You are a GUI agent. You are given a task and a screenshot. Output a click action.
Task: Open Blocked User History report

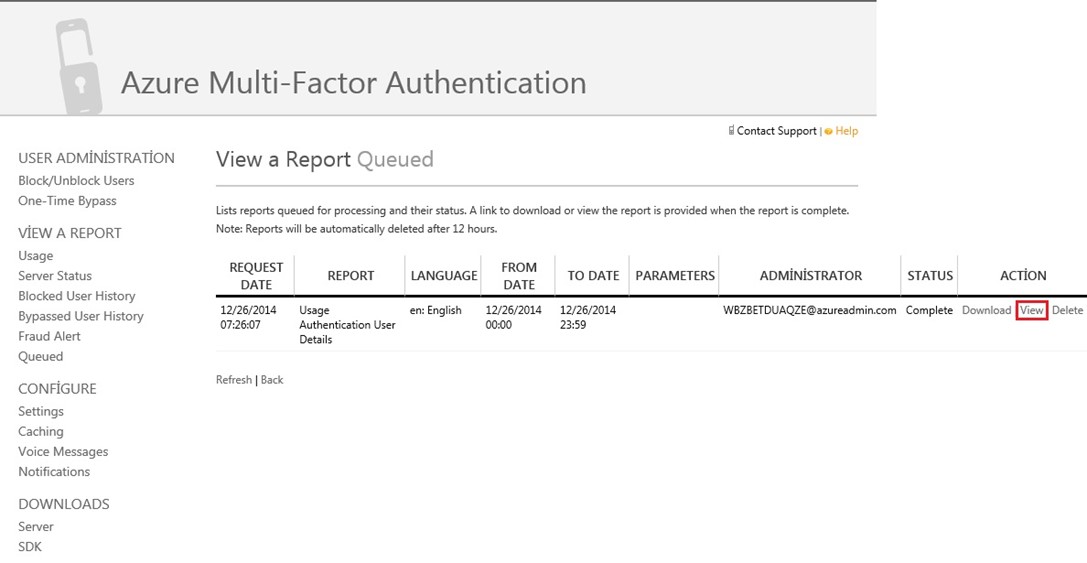pos(77,295)
